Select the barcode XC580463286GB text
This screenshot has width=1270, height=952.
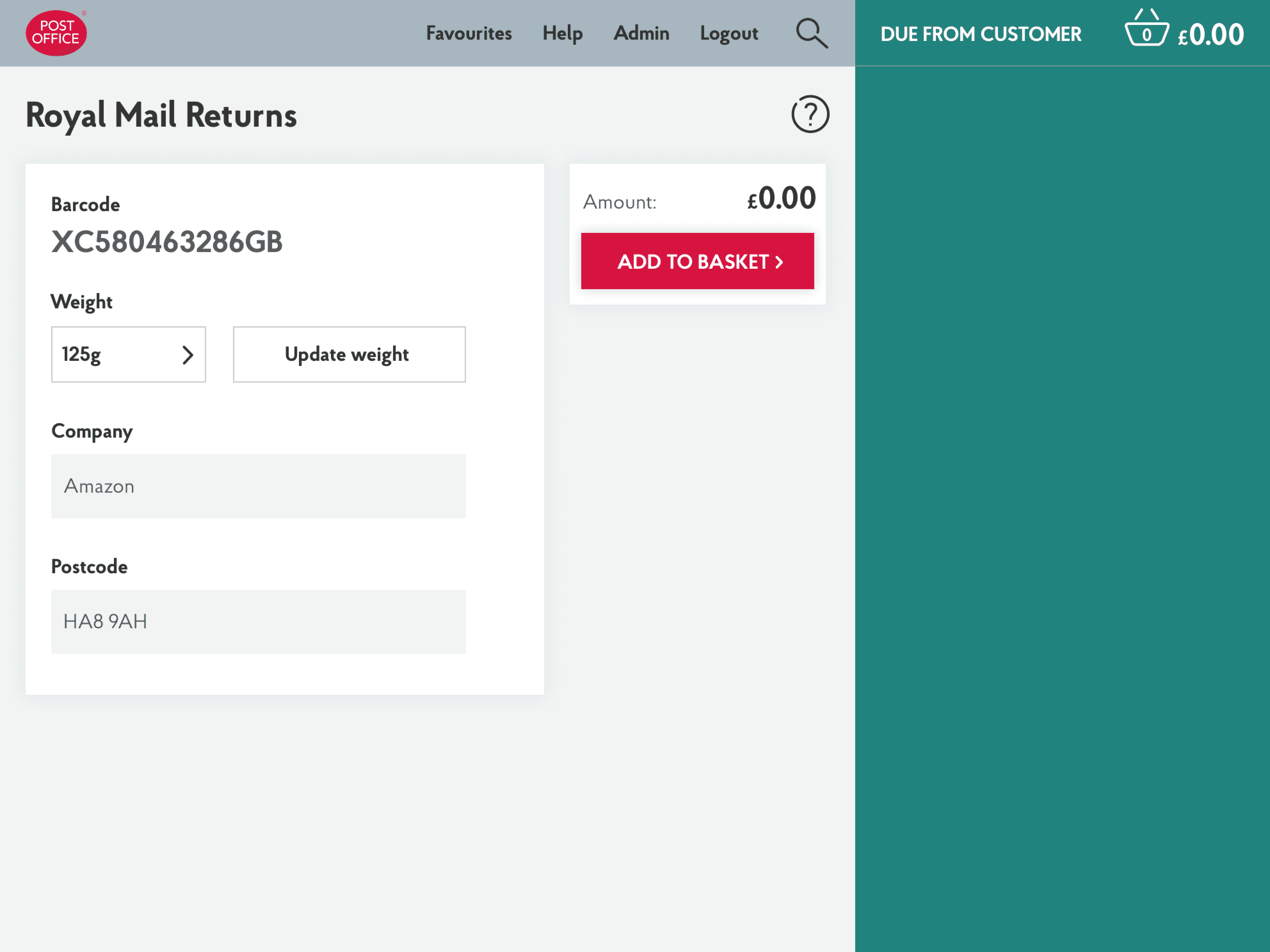(167, 242)
